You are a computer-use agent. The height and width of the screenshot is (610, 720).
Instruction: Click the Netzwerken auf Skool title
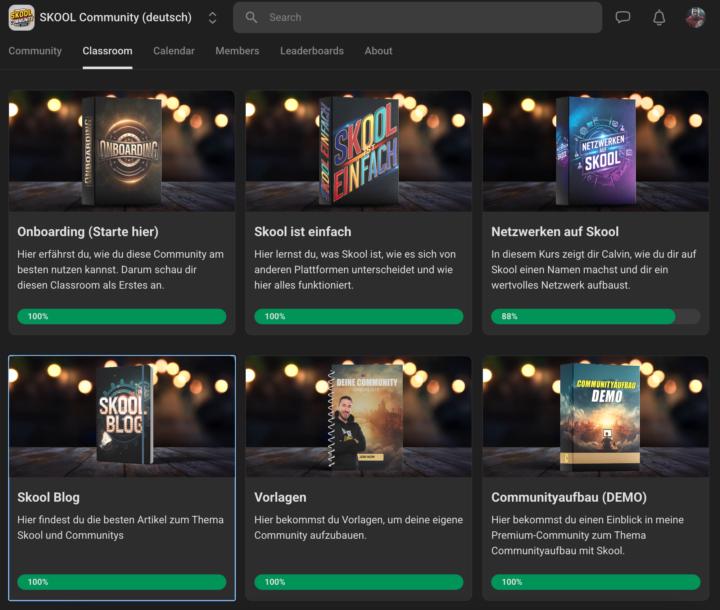[555, 232]
